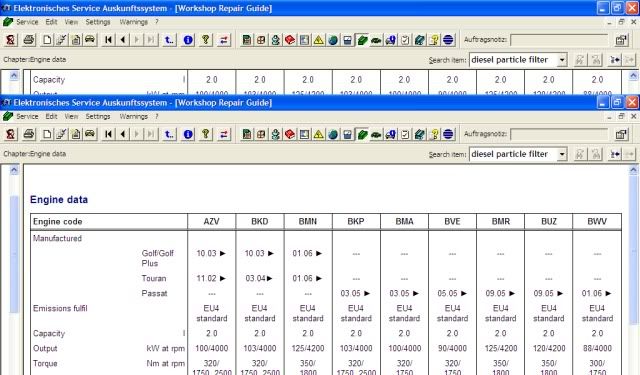640x375 pixels.
Task: Click the 'Engine data' heading
Action: click(59, 200)
